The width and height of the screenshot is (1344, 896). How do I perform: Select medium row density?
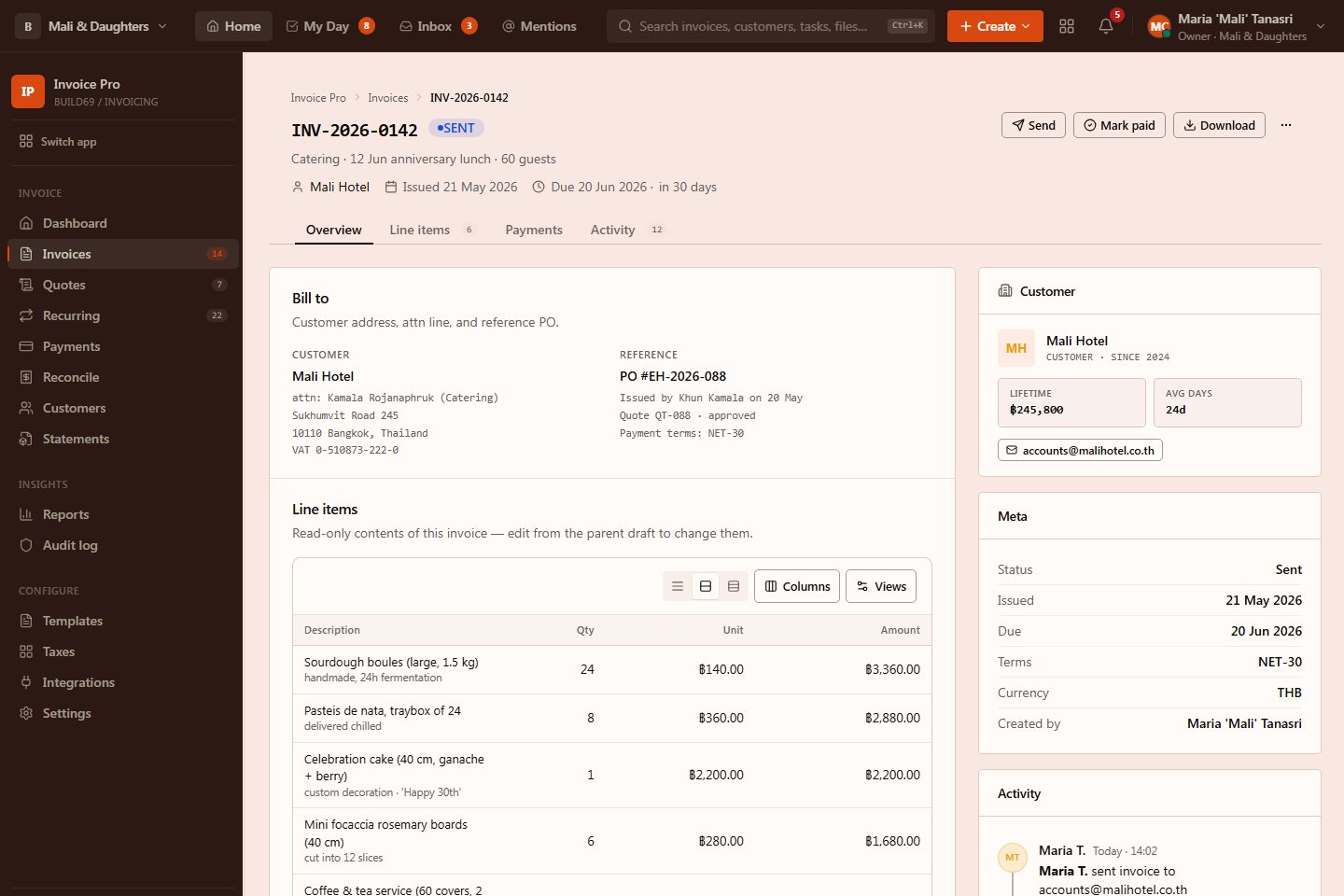pos(706,586)
